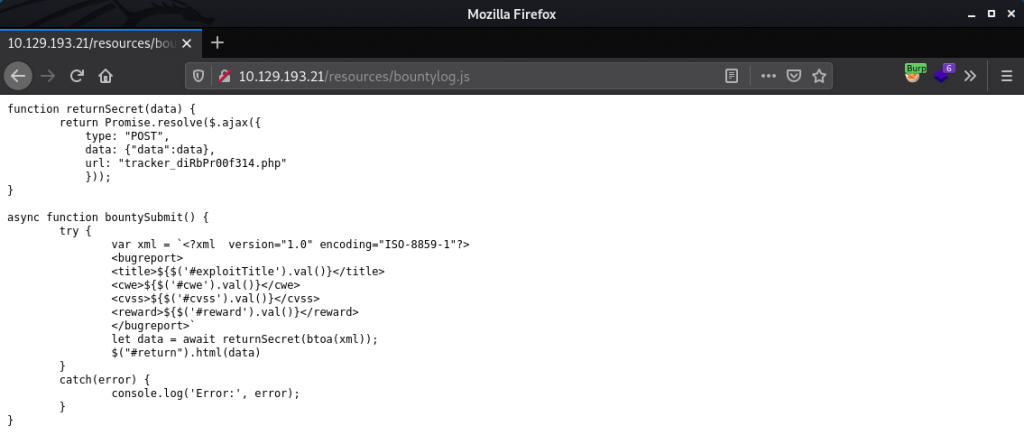The width and height of the screenshot is (1024, 435).
Task: Show tracking protection shield info
Action: point(198,75)
